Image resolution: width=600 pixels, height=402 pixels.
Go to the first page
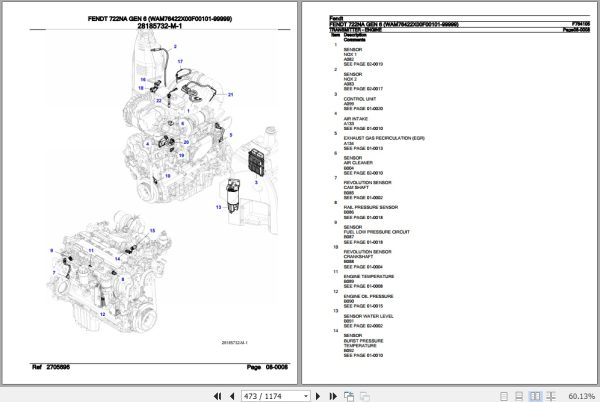point(217,396)
